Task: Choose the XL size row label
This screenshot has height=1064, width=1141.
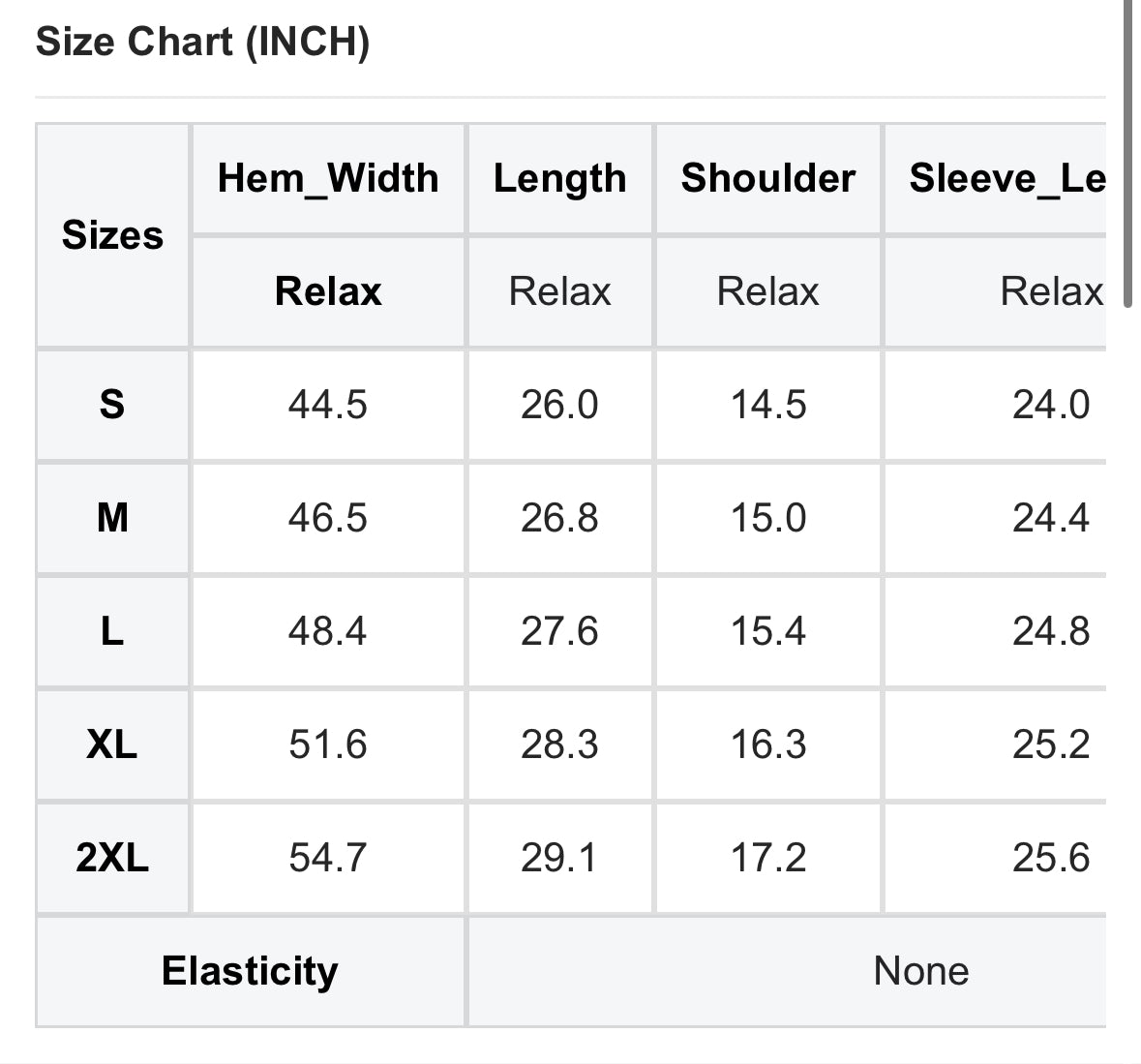Action: 112,745
